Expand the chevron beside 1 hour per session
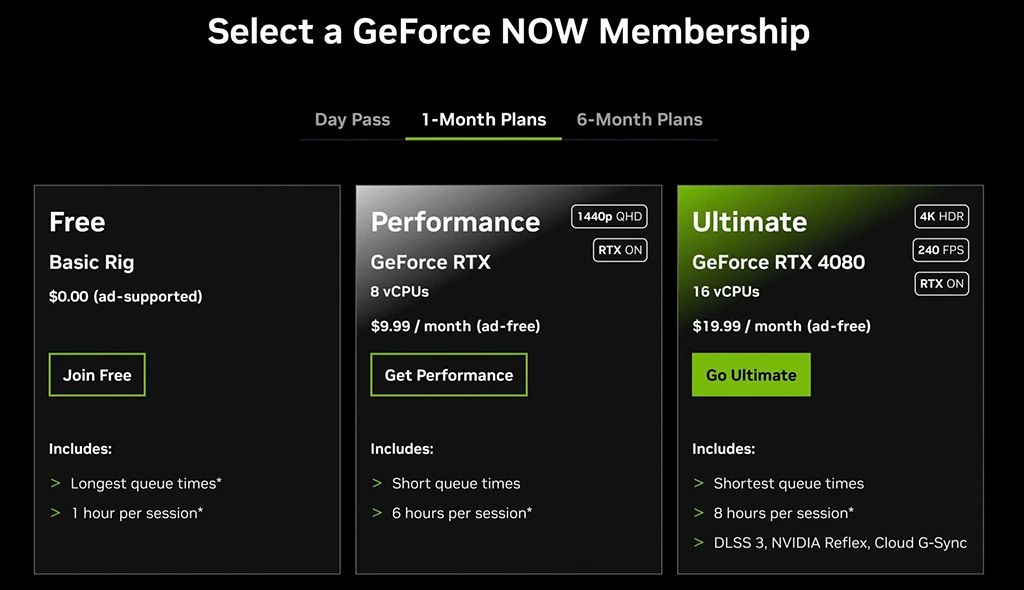Image resolution: width=1024 pixels, height=590 pixels. [55, 513]
